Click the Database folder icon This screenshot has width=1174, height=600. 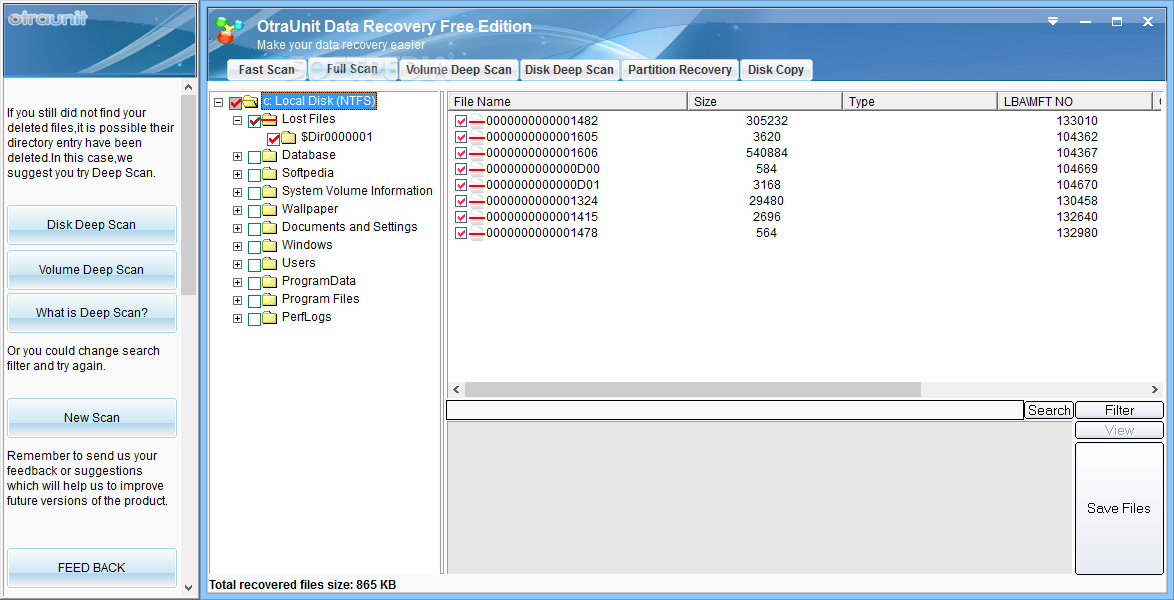(270, 155)
